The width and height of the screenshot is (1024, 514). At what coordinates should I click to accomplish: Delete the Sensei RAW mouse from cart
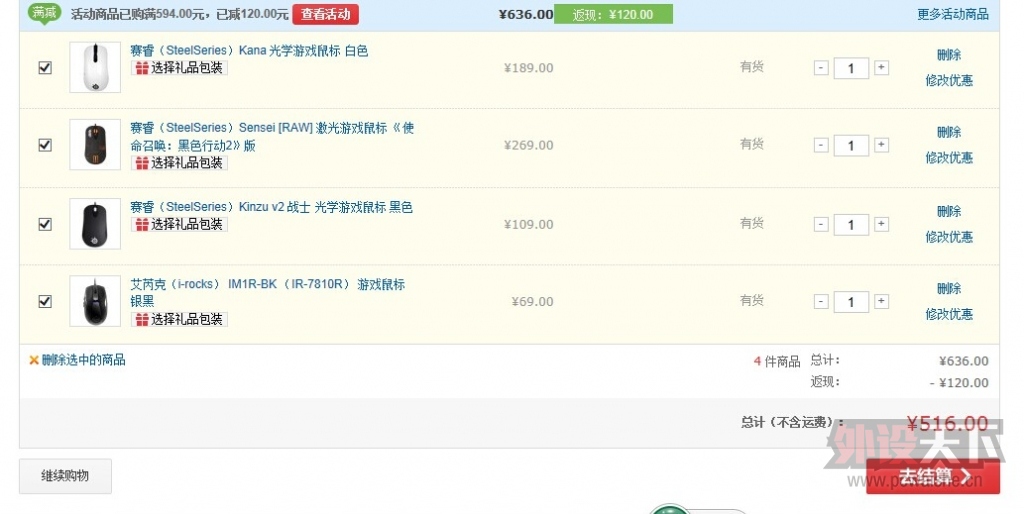click(949, 132)
